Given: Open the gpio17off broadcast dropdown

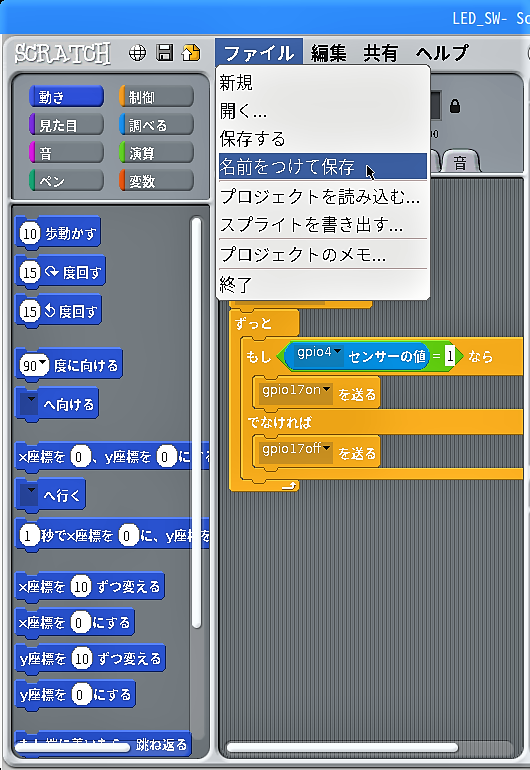Looking at the screenshot, I should [327, 448].
